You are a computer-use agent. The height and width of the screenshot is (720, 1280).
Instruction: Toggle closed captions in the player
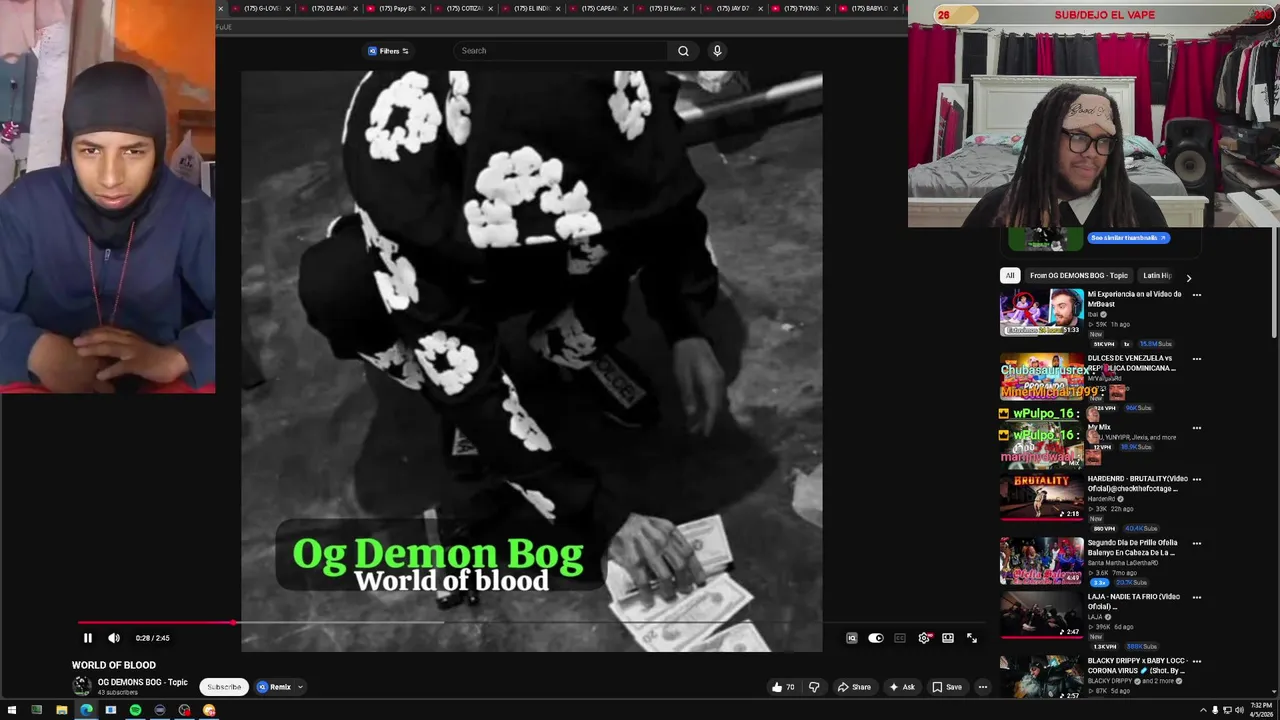[x=900, y=638]
